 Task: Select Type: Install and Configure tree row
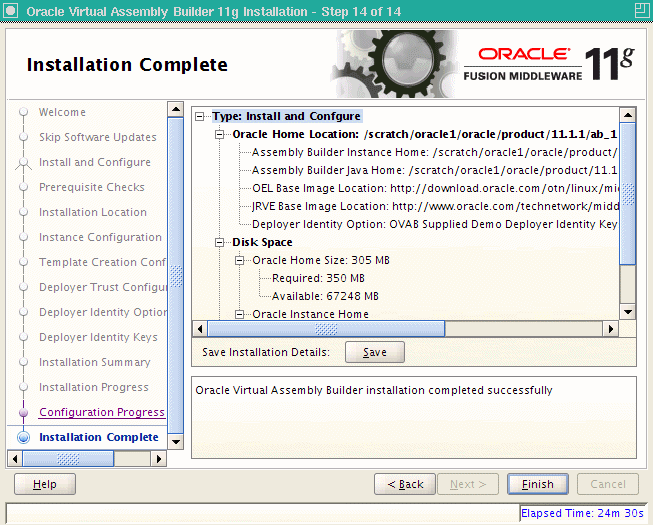287,116
